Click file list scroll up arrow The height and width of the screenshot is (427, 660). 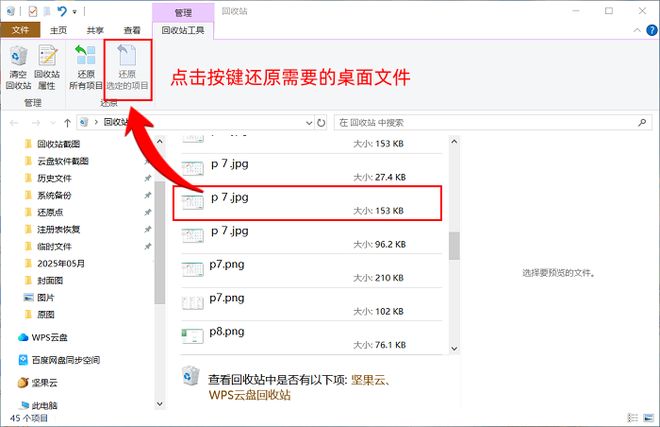click(454, 142)
